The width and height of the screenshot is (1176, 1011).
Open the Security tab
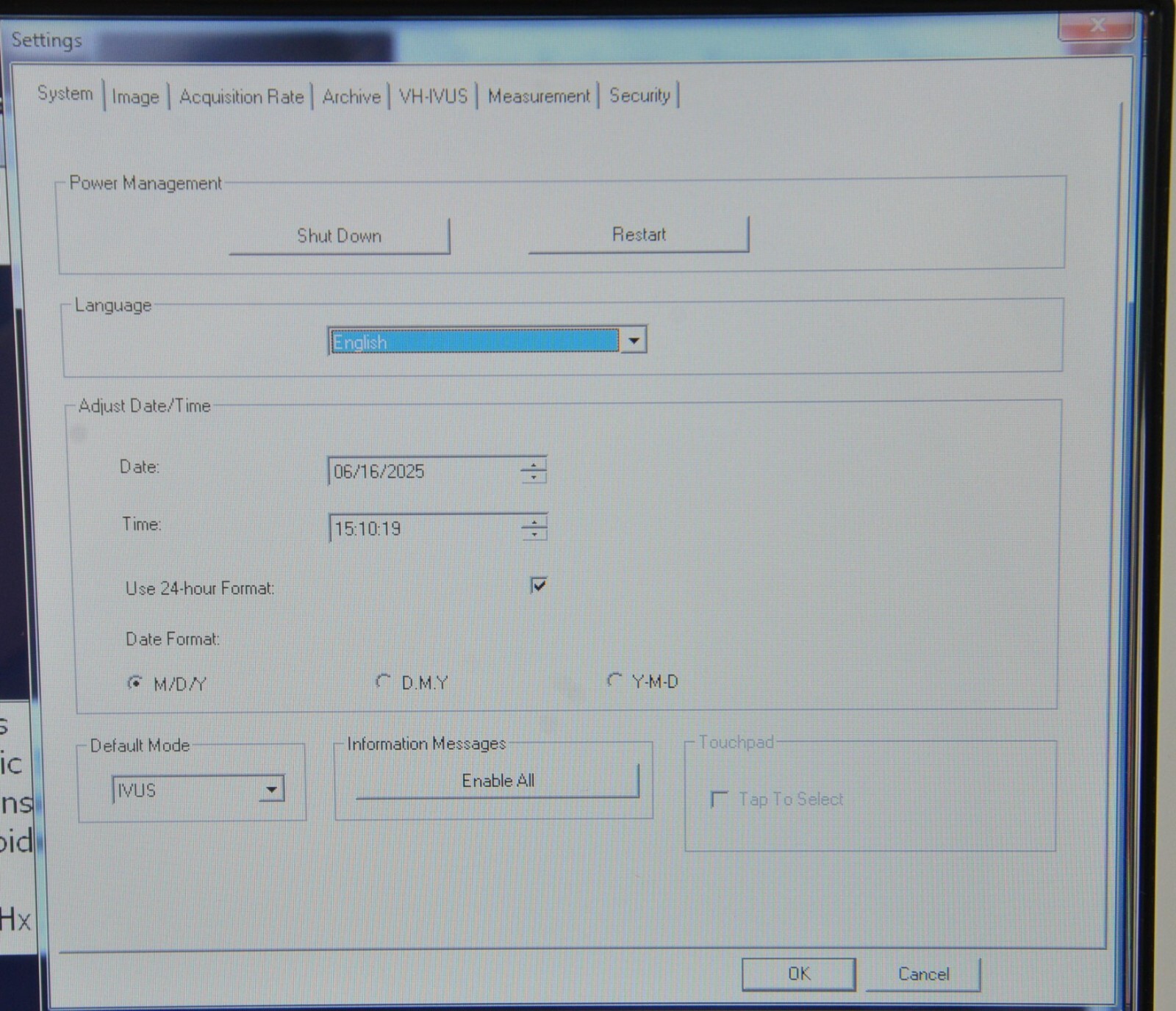pos(639,96)
